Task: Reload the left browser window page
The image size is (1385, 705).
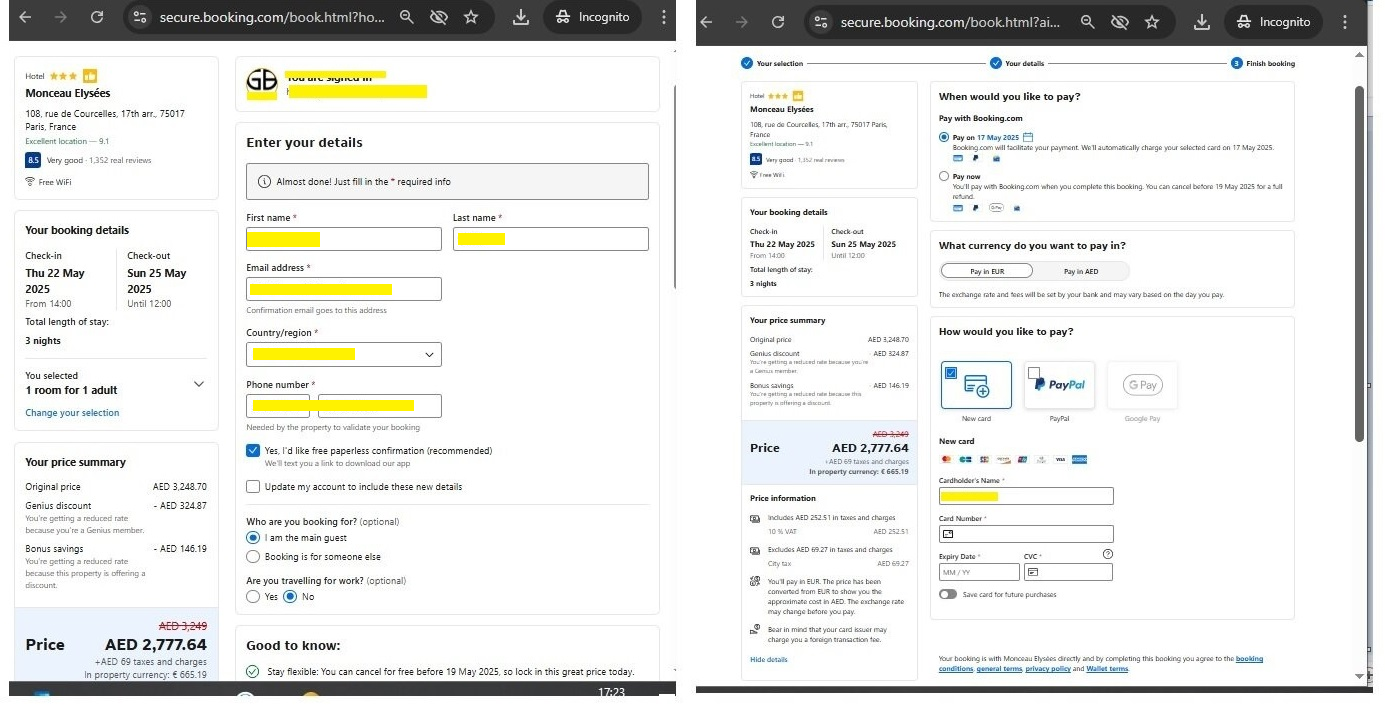Action: (x=96, y=17)
